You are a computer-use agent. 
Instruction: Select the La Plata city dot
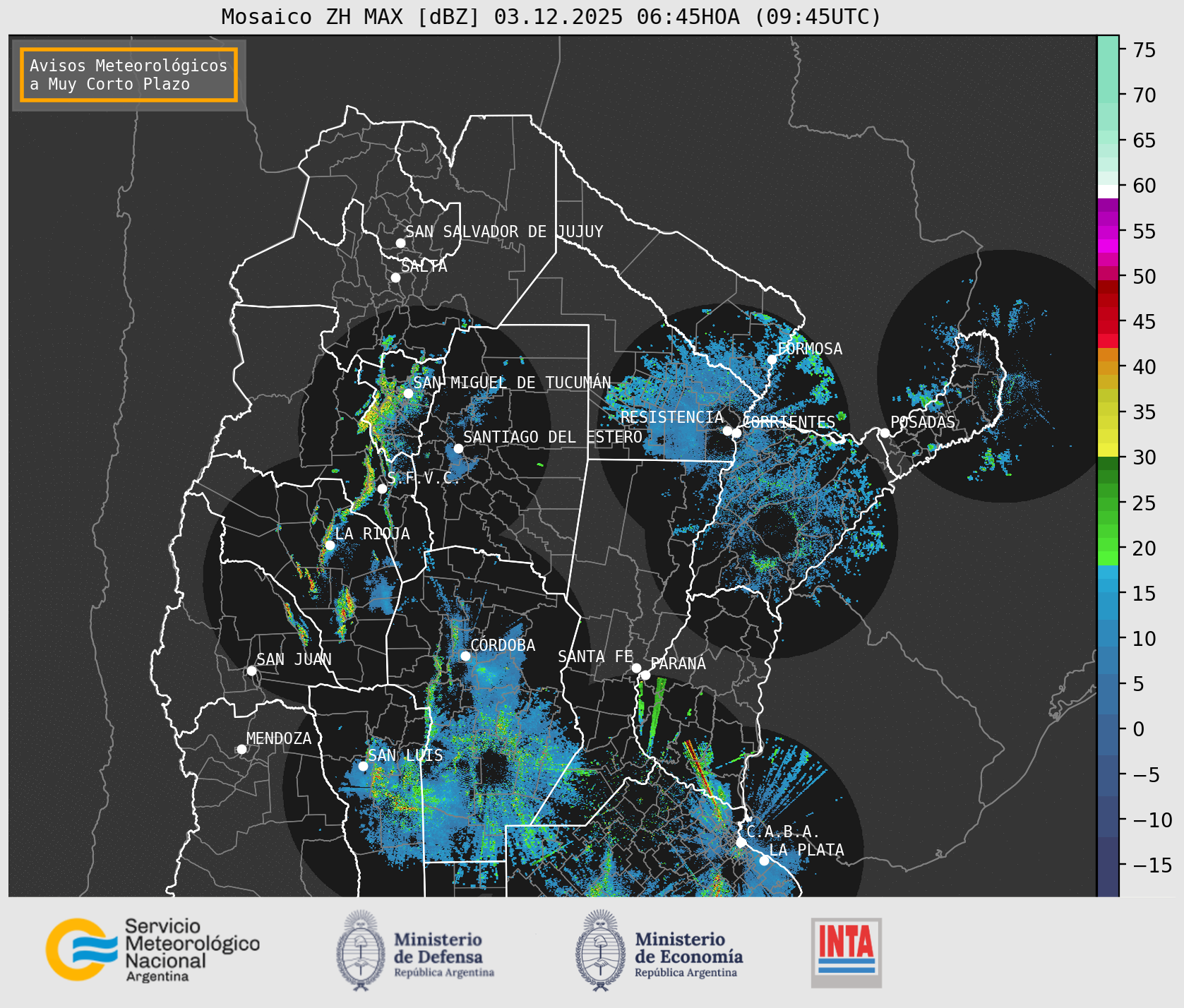point(764,860)
